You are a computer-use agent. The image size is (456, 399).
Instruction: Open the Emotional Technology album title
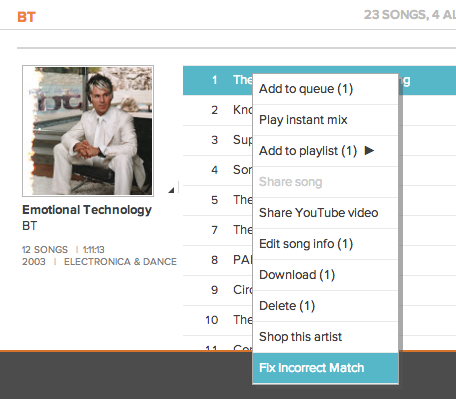click(87, 210)
